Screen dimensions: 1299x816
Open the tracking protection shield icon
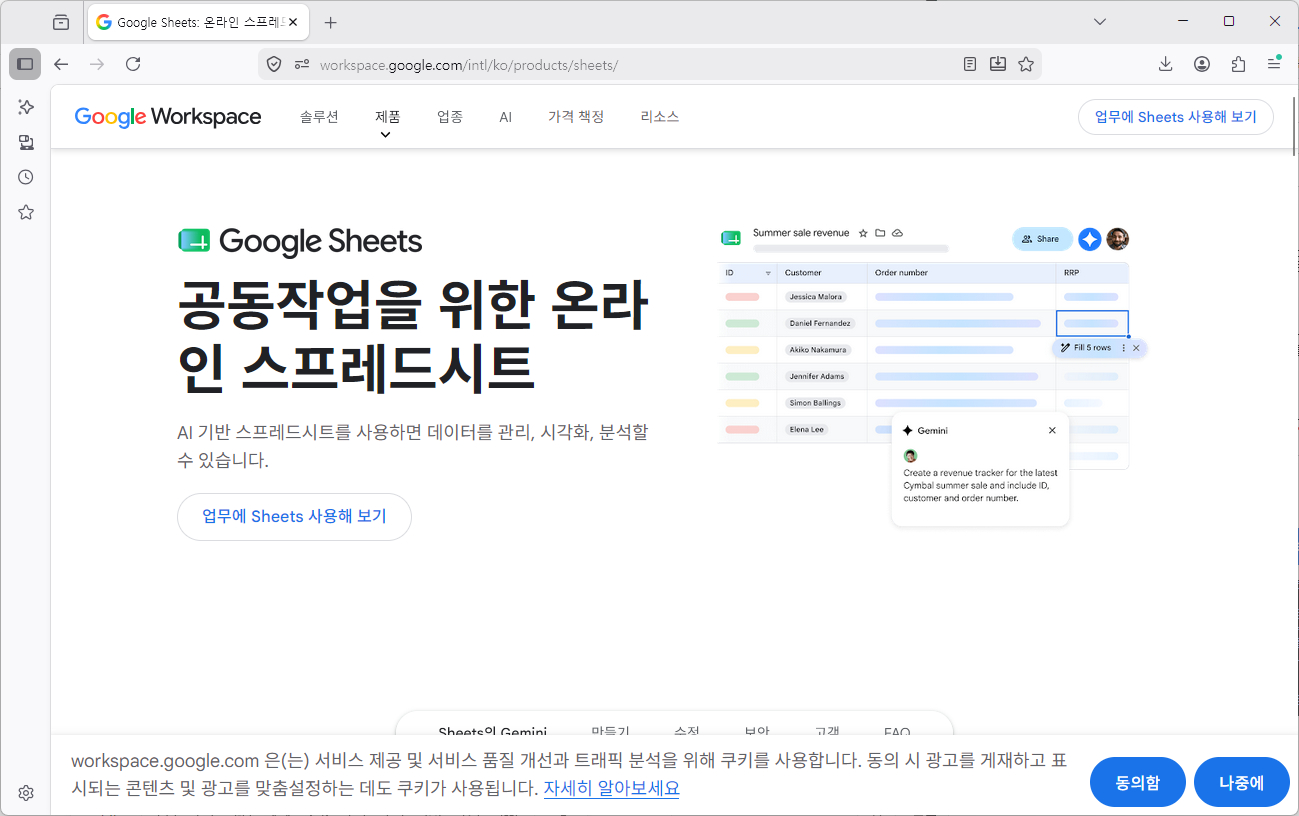[x=274, y=64]
